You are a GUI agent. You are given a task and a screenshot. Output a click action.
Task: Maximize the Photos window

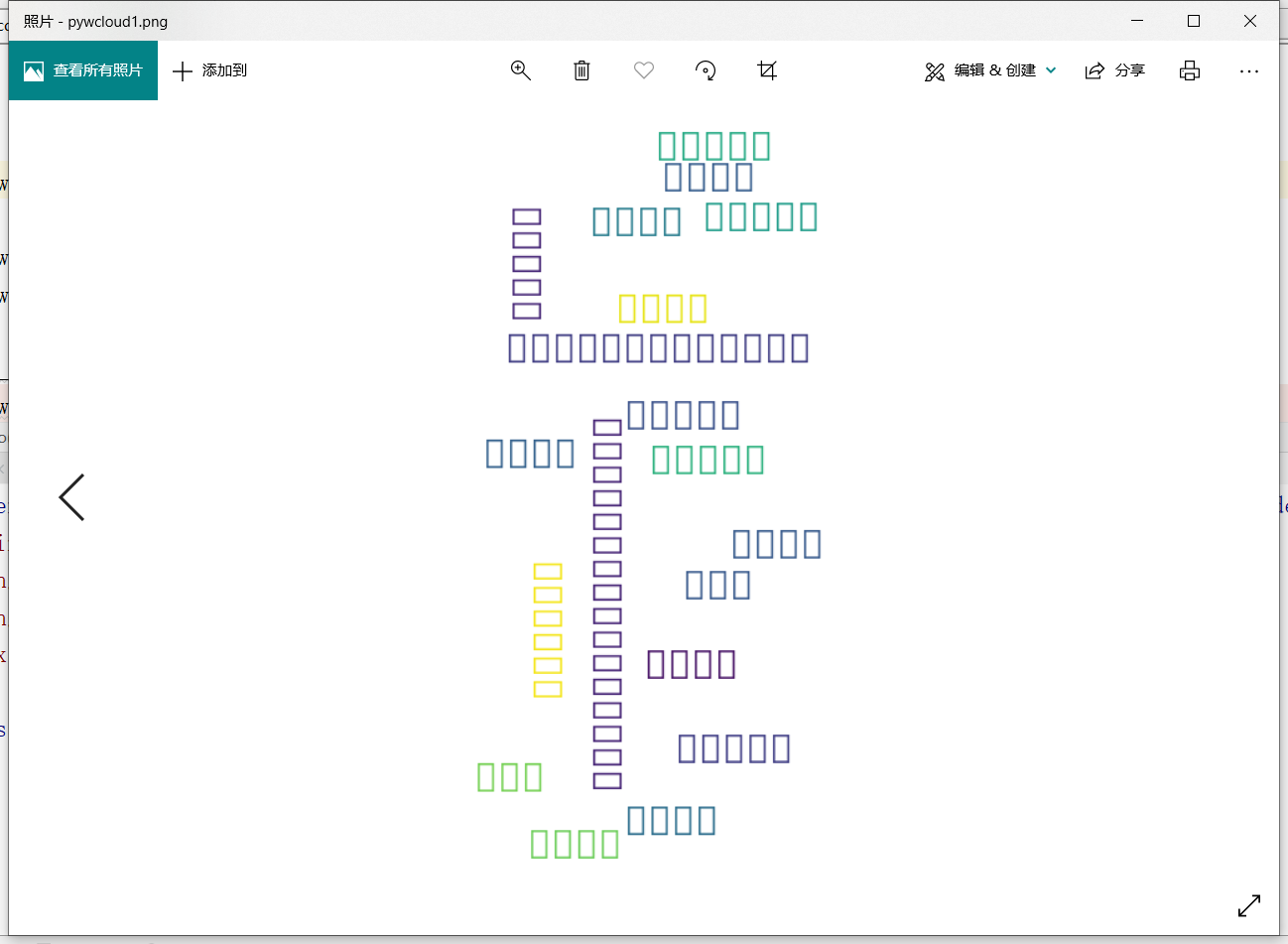point(1194,21)
